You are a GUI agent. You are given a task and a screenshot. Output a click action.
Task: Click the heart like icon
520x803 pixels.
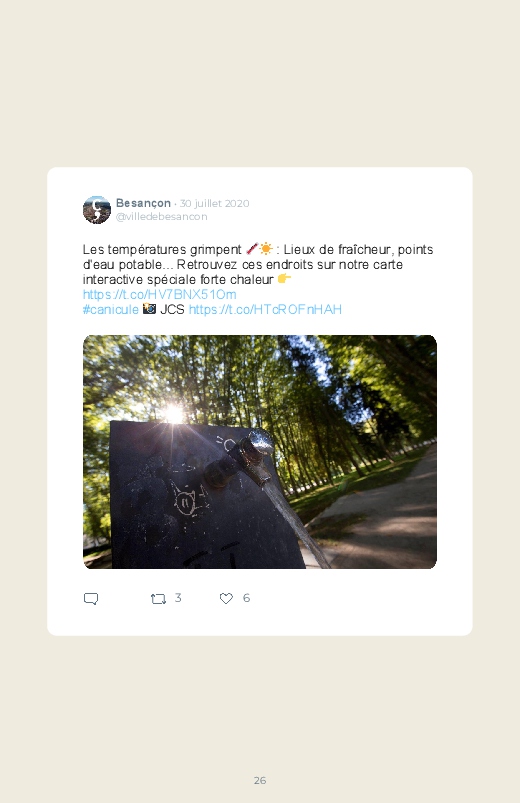point(226,598)
